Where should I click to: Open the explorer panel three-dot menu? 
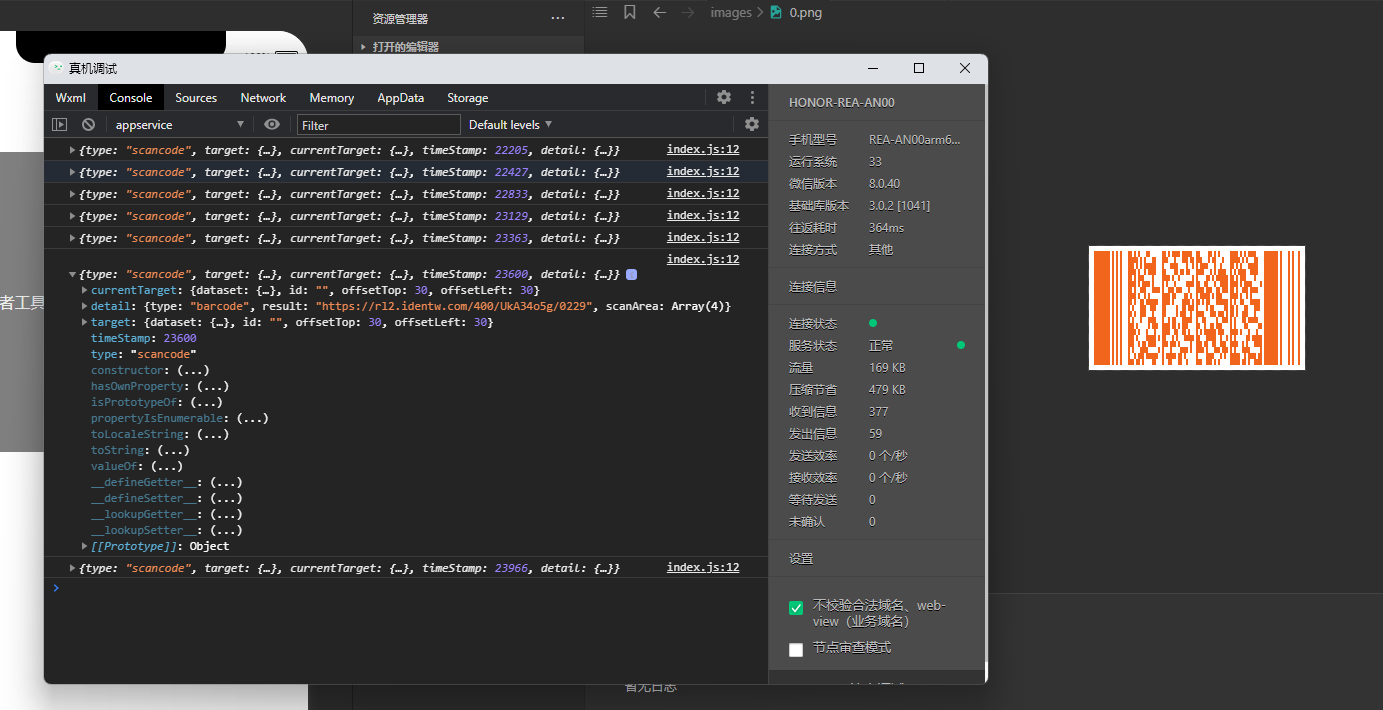tap(558, 18)
